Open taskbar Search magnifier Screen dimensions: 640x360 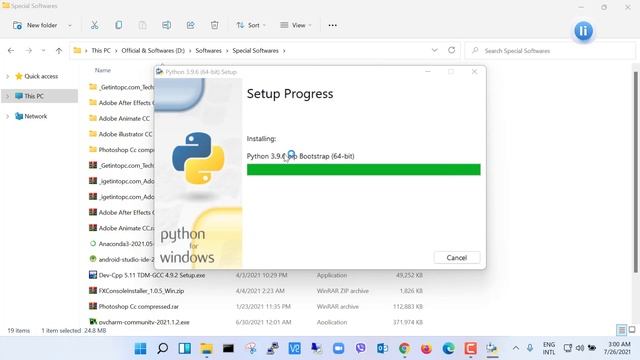(162, 348)
